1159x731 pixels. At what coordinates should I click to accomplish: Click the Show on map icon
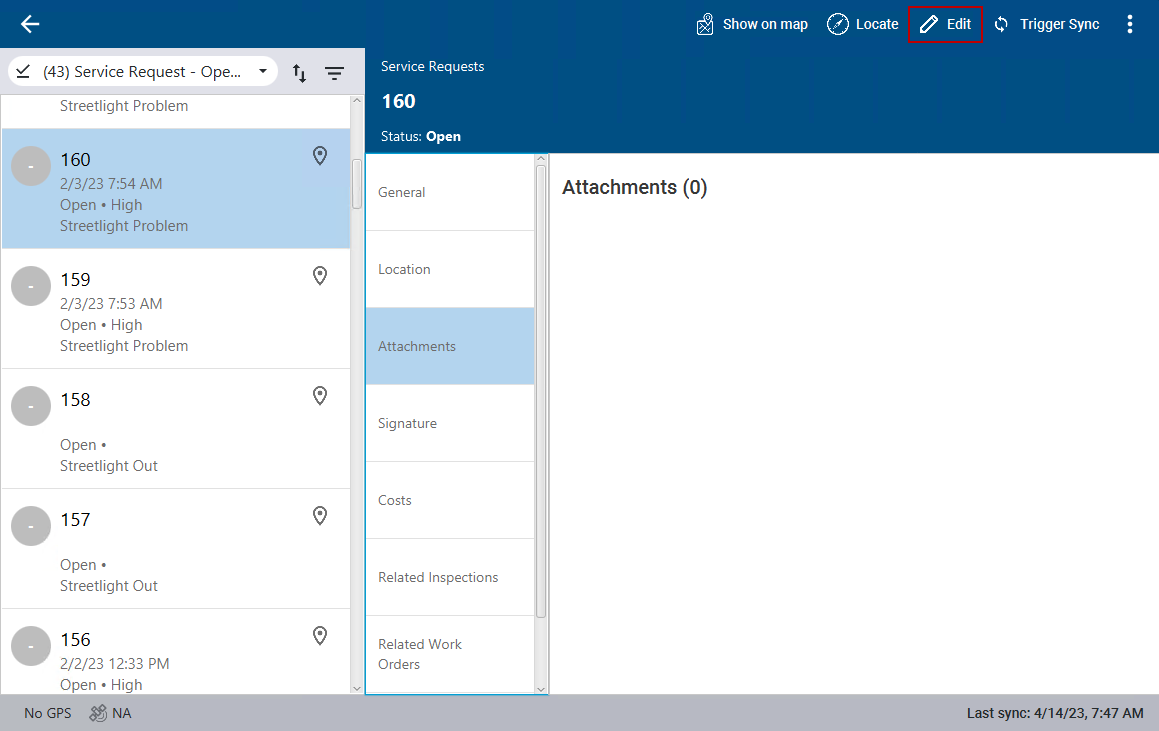(x=705, y=24)
